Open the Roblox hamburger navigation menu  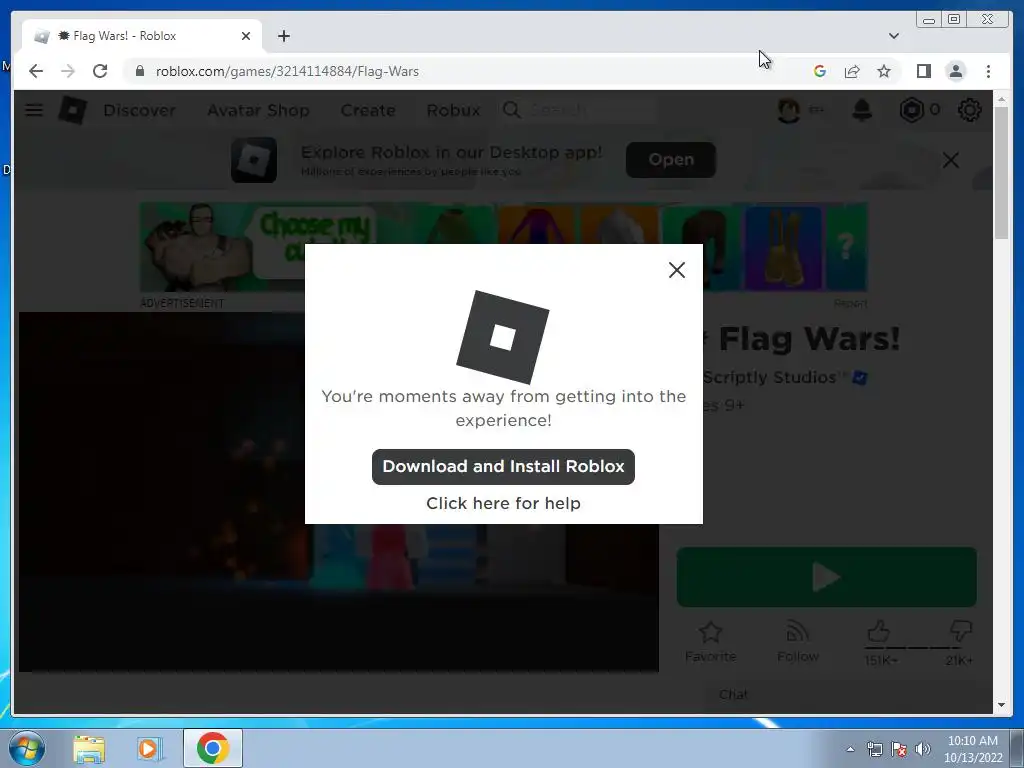pyautogui.click(x=34, y=110)
